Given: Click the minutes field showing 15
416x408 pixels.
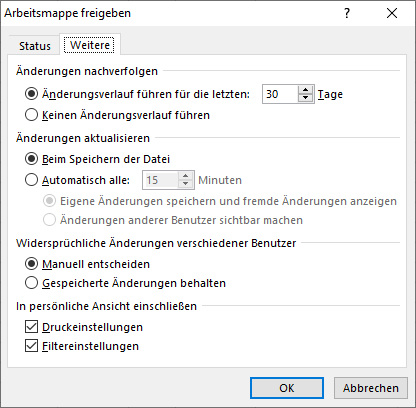Looking at the screenshot, I should 161,180.
